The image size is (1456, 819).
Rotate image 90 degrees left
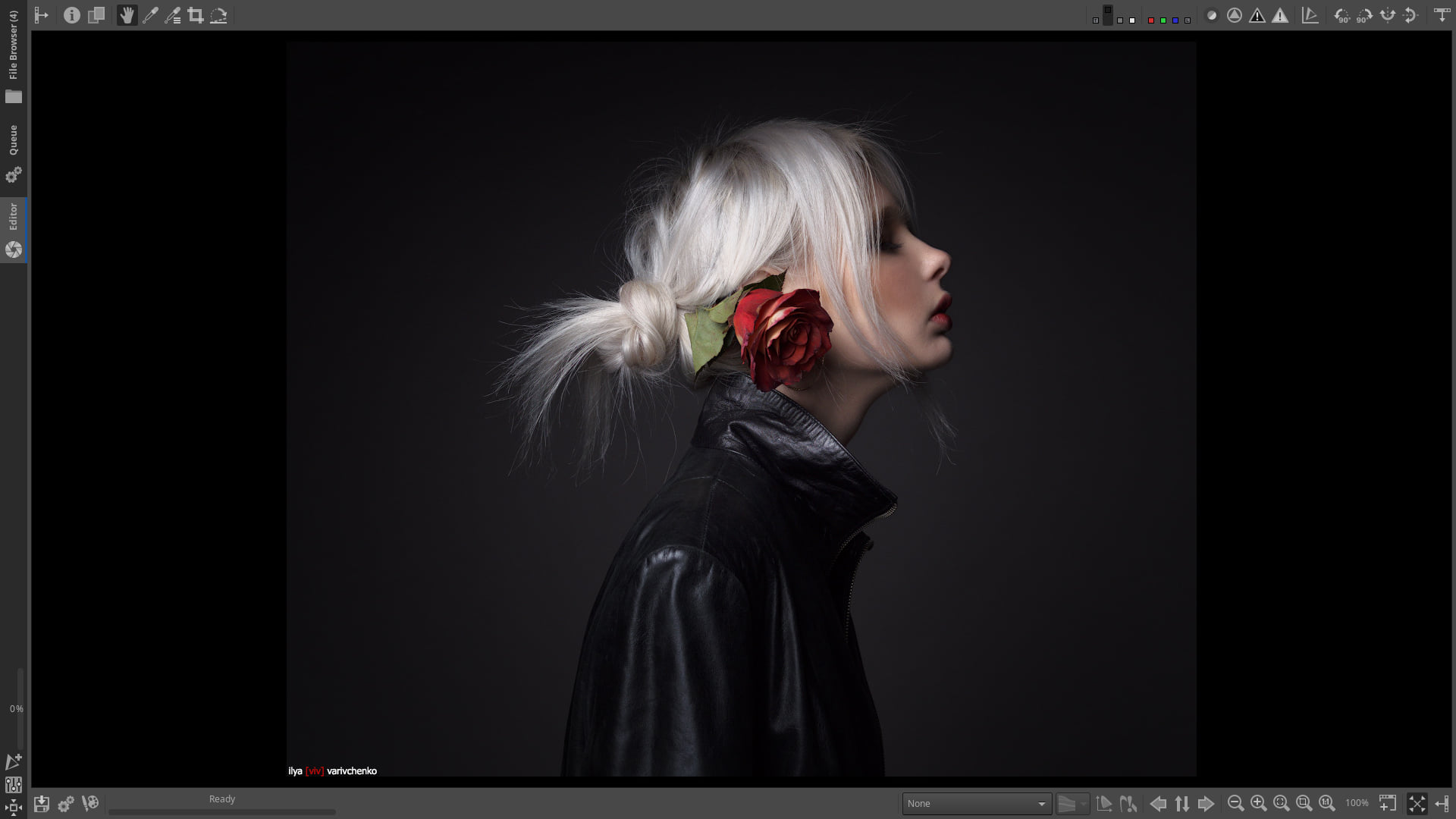[x=1341, y=15]
